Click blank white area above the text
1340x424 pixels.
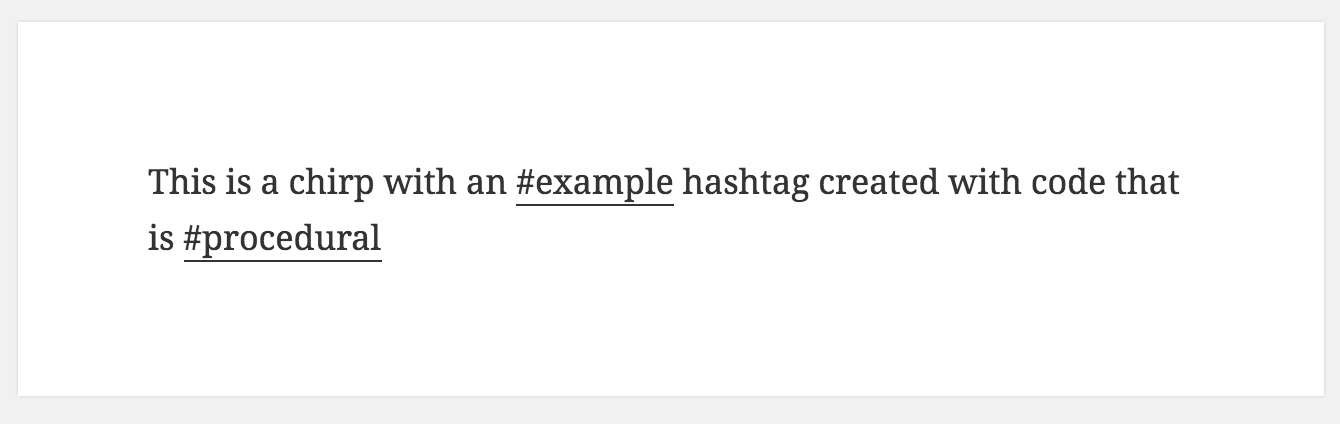[x=670, y=90]
